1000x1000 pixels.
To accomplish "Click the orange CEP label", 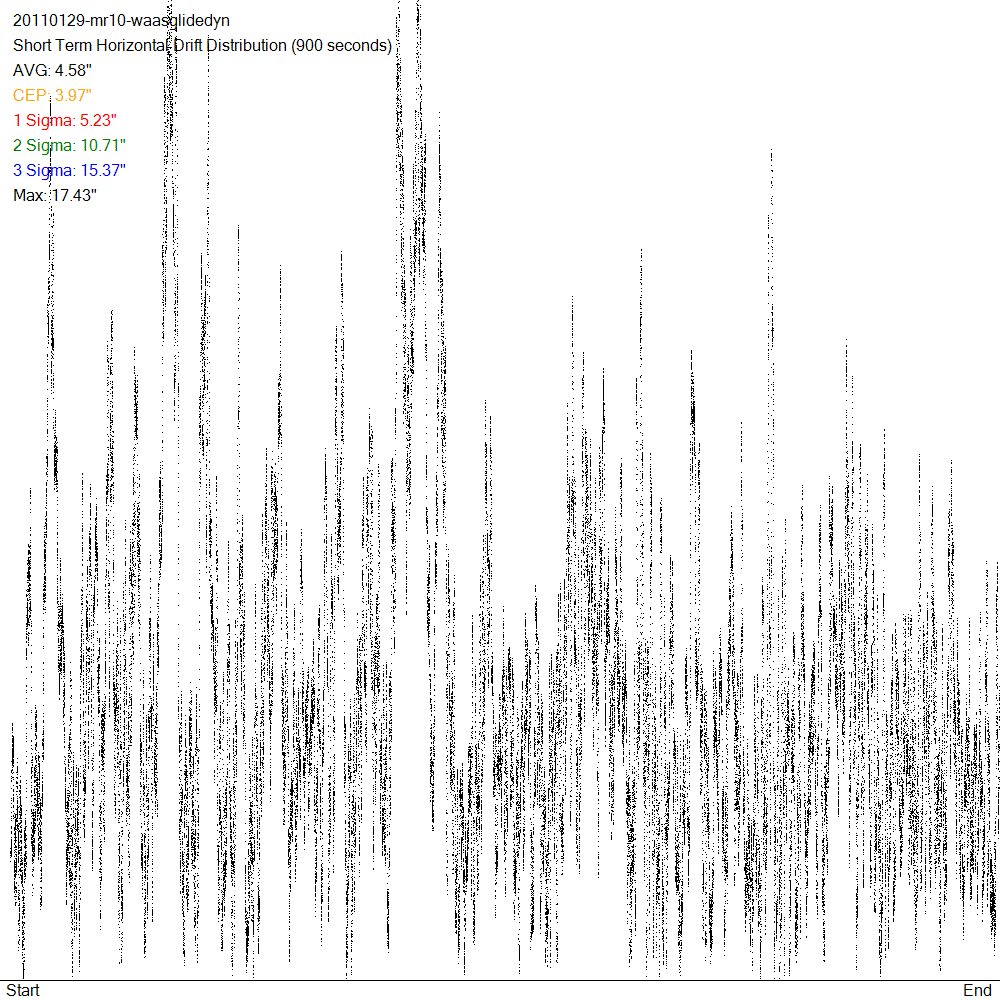I will tap(31, 96).
